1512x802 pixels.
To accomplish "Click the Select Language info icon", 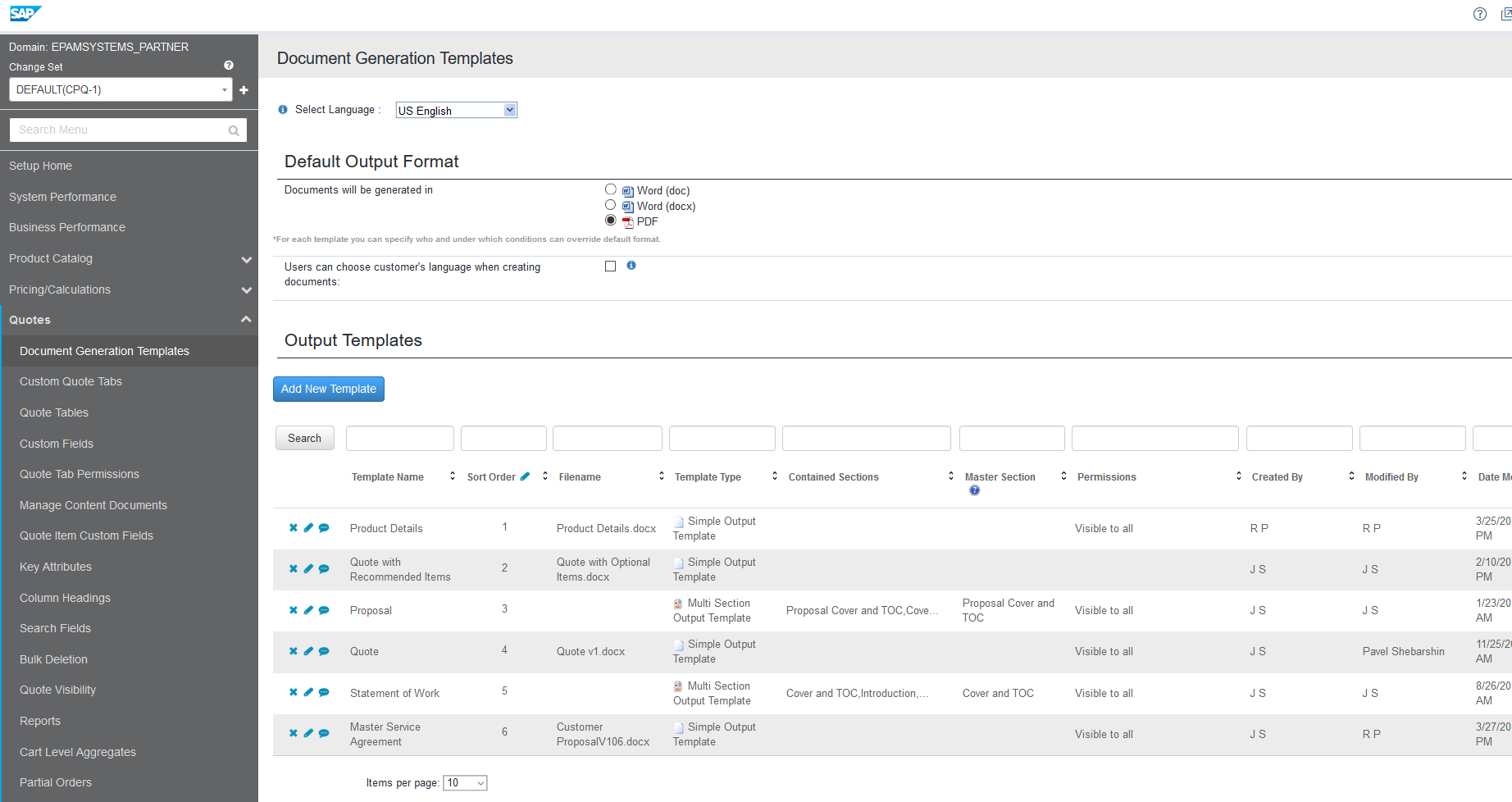I will coord(283,109).
